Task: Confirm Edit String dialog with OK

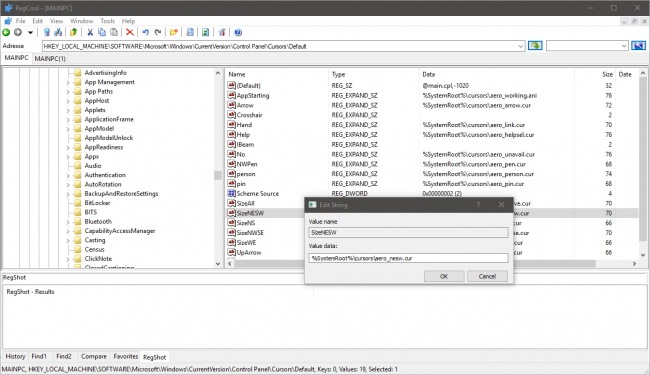Action: click(x=444, y=276)
